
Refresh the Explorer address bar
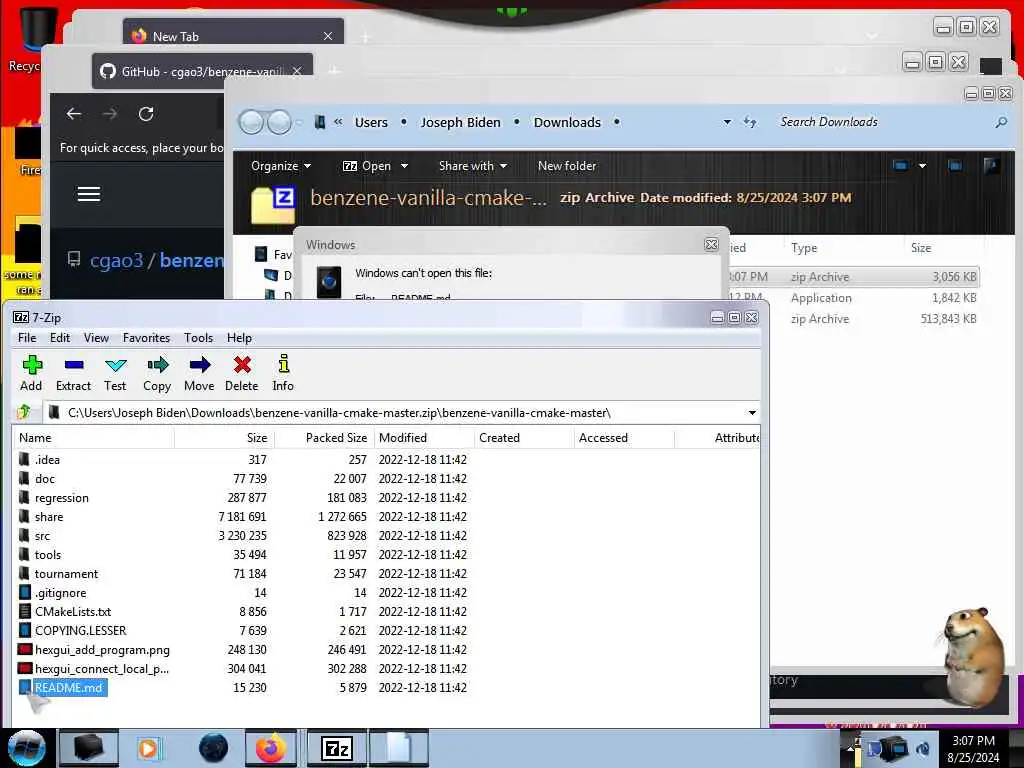pyautogui.click(x=750, y=122)
